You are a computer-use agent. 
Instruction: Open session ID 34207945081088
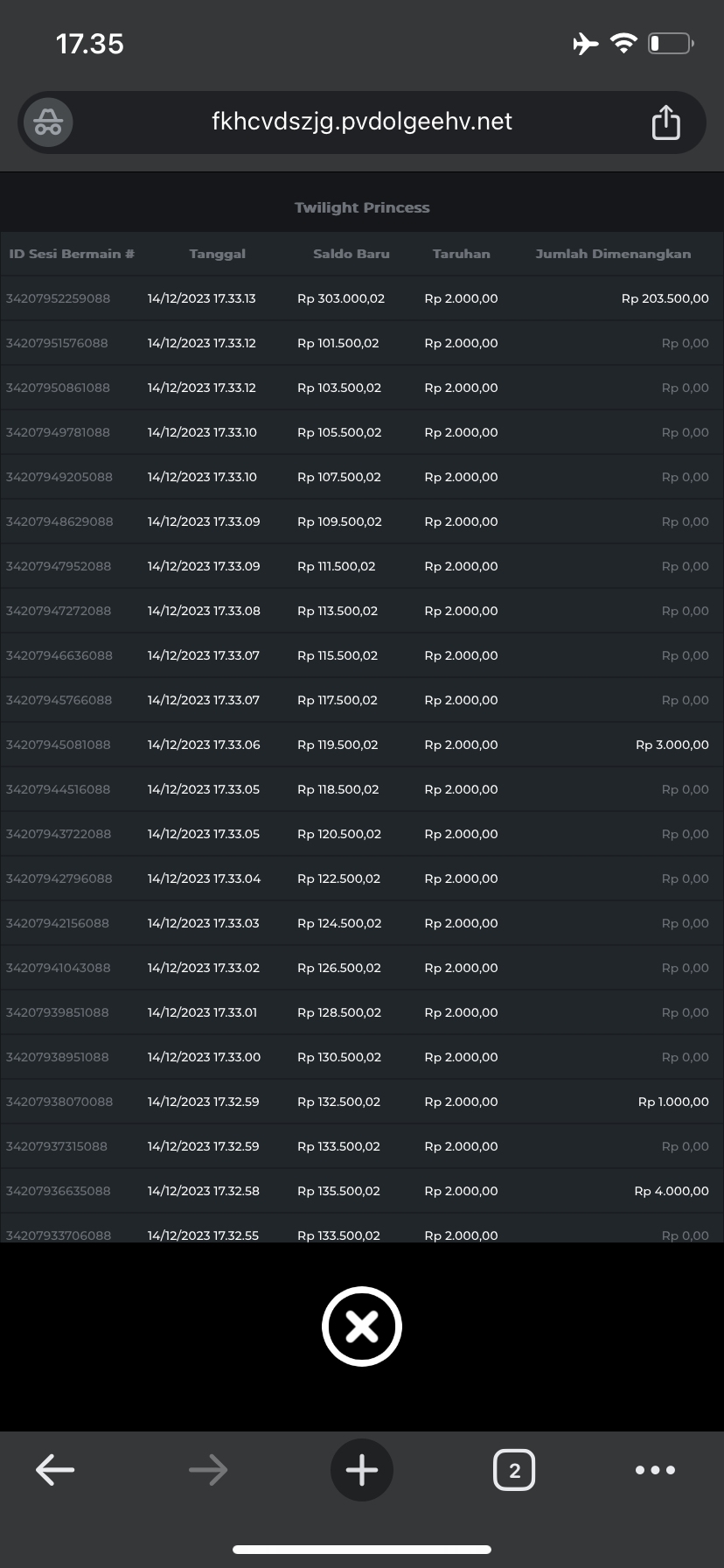click(x=59, y=745)
